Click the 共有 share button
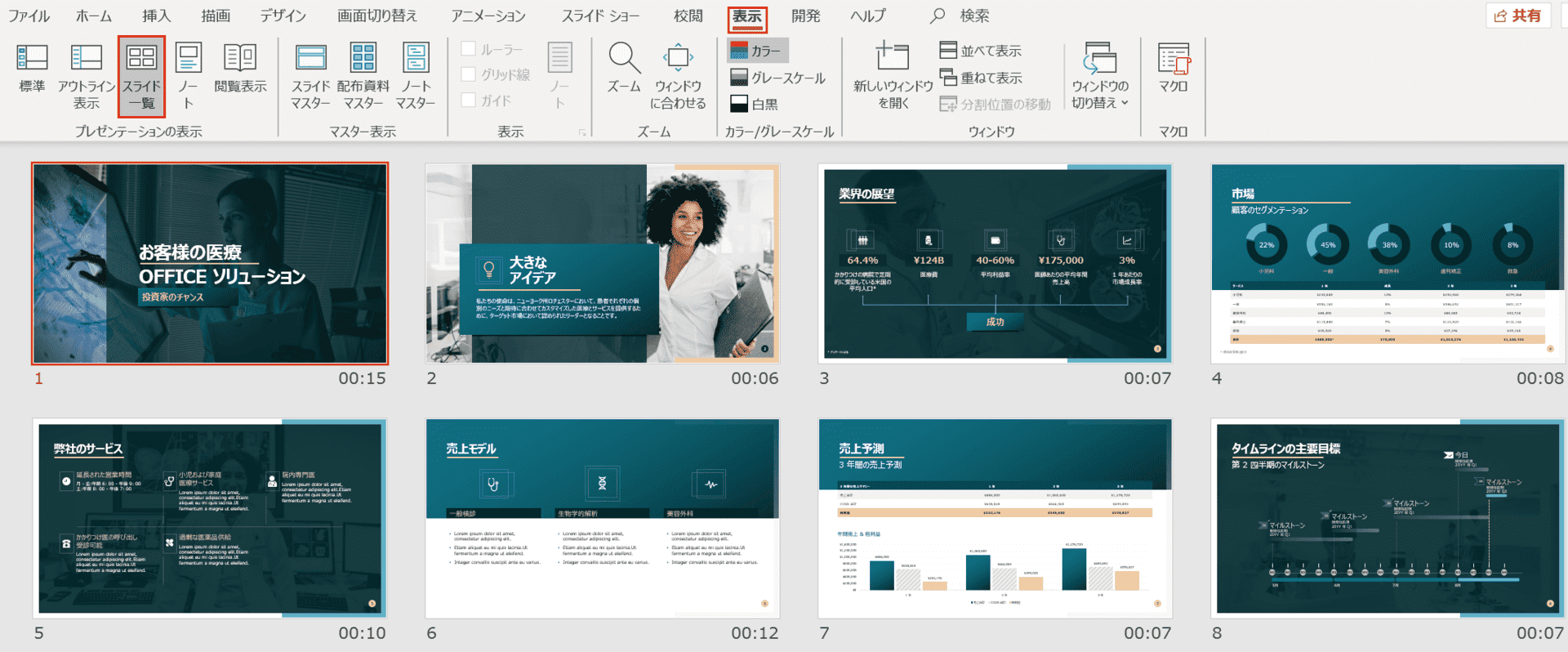Viewport: 1568px width, 652px height. coord(1518,16)
